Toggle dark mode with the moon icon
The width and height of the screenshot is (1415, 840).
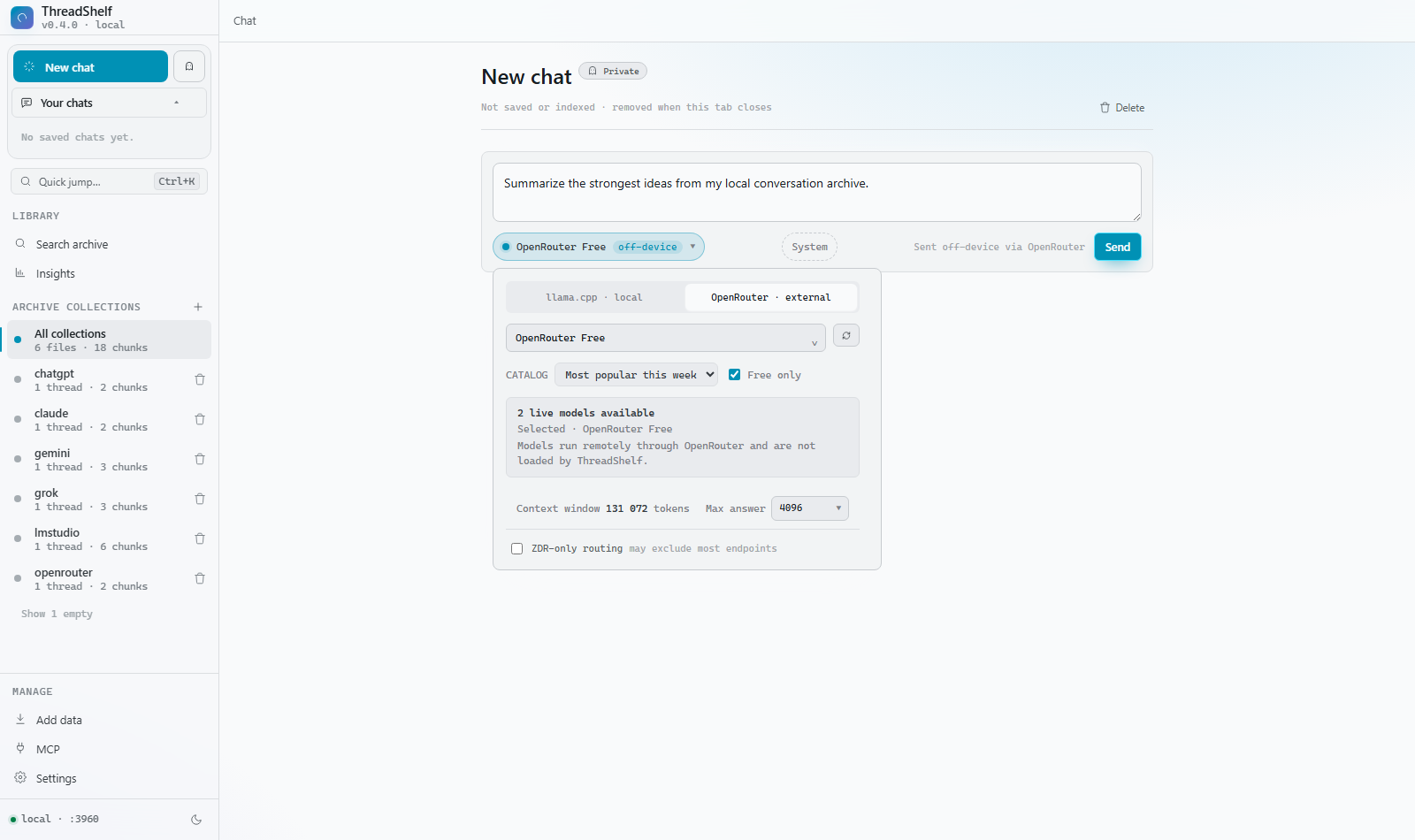[196, 820]
